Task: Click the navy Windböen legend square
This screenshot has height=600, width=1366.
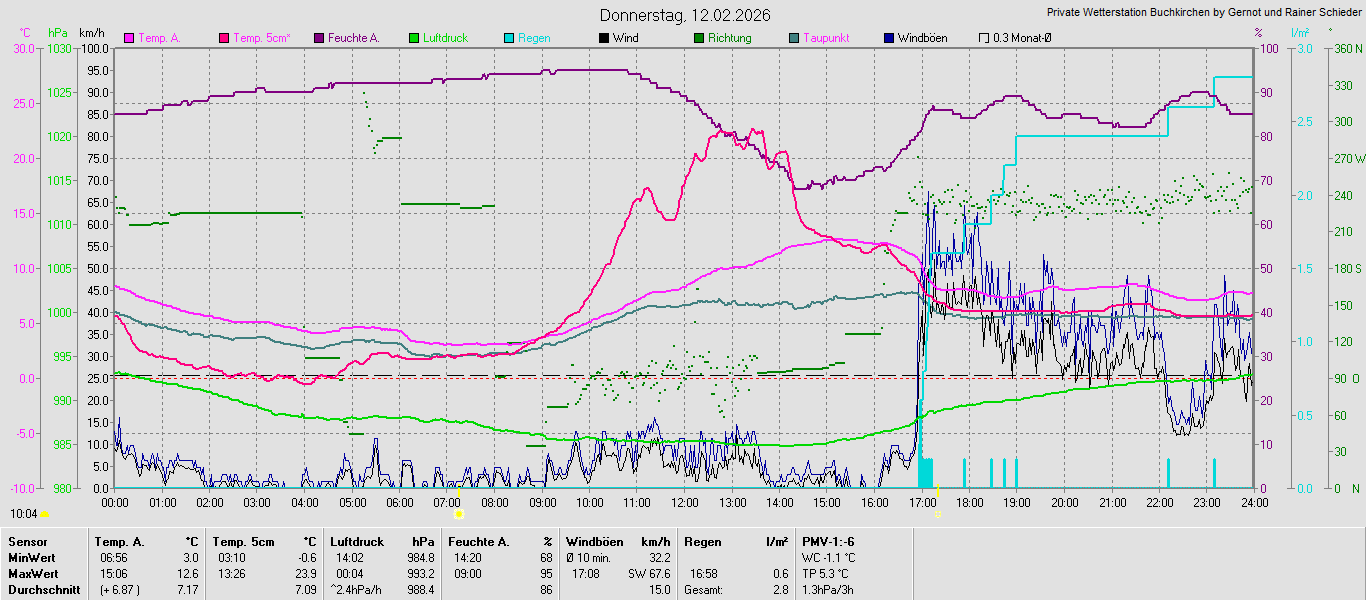Action: click(888, 38)
